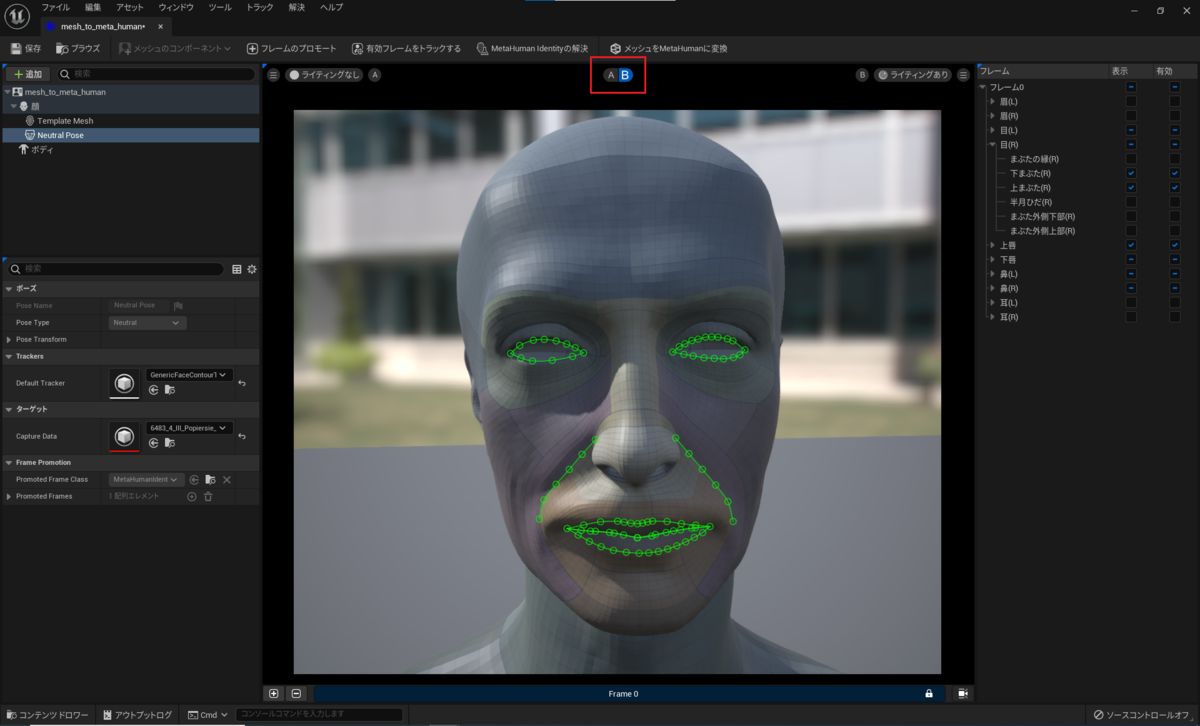Open details panel settings gear
Image resolution: width=1200 pixels, height=726 pixels.
[x=252, y=269]
